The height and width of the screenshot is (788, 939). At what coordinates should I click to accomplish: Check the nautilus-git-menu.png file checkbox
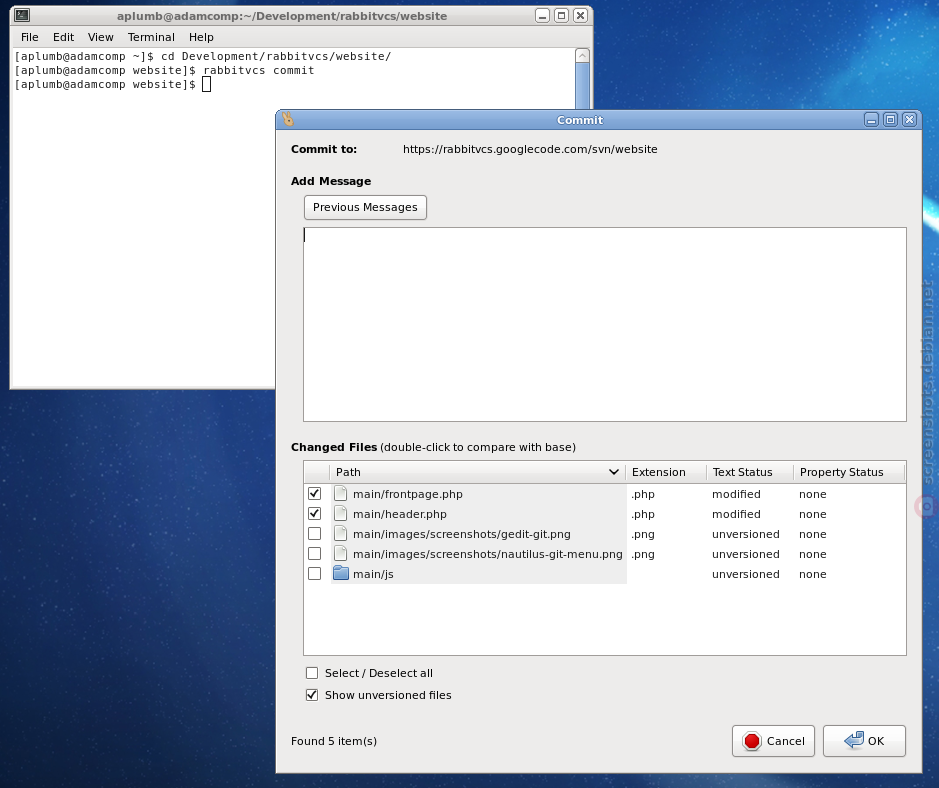tap(314, 554)
